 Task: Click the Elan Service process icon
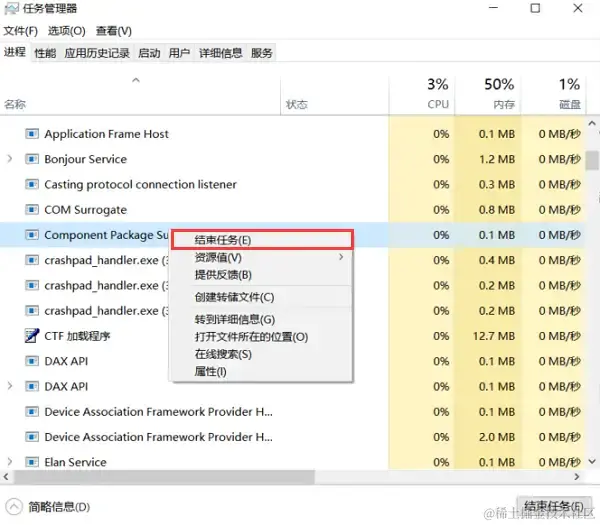click(32, 462)
